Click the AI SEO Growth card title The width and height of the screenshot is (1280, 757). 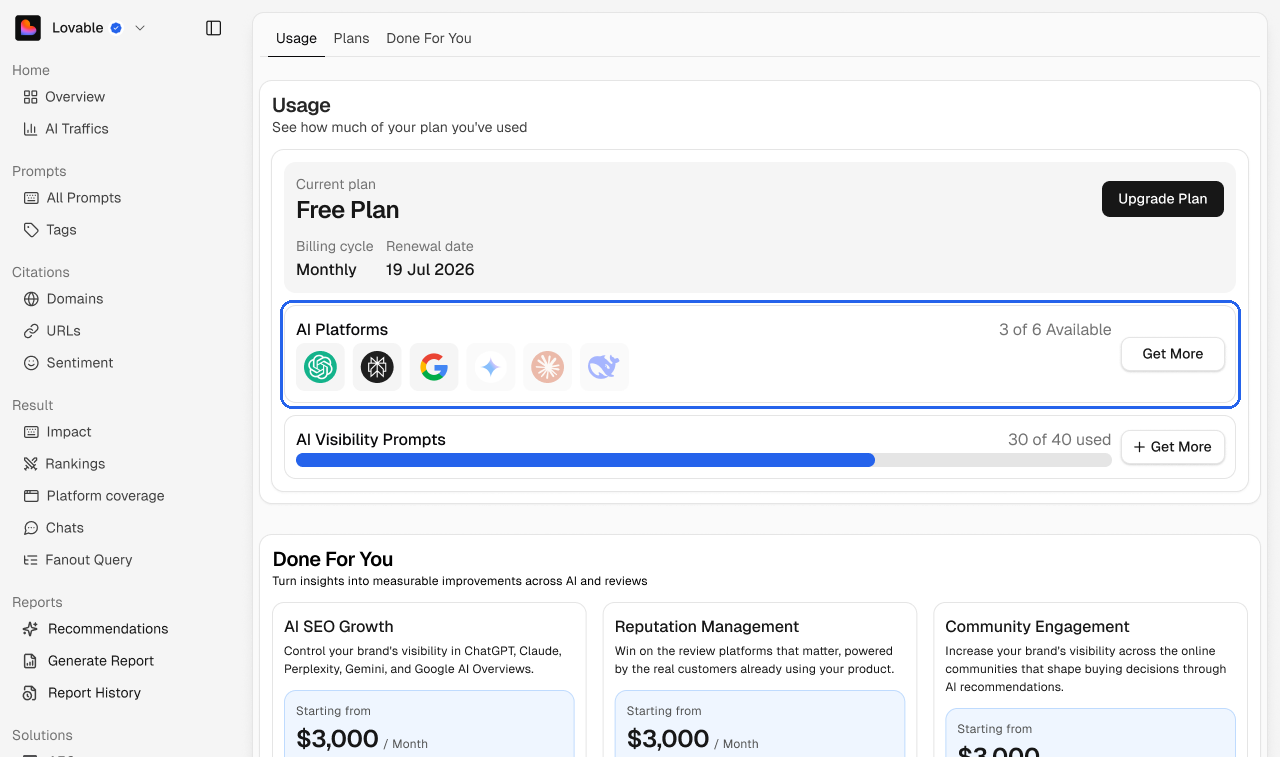click(x=339, y=627)
